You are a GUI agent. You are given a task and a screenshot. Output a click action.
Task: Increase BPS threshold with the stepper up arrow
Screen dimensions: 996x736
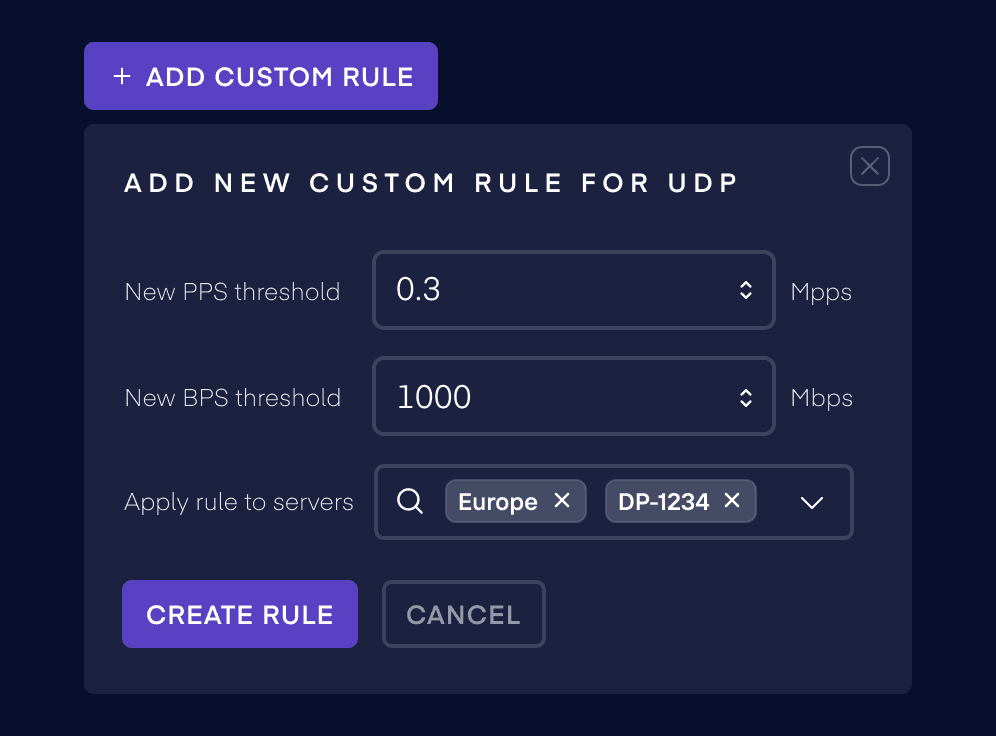(x=746, y=392)
